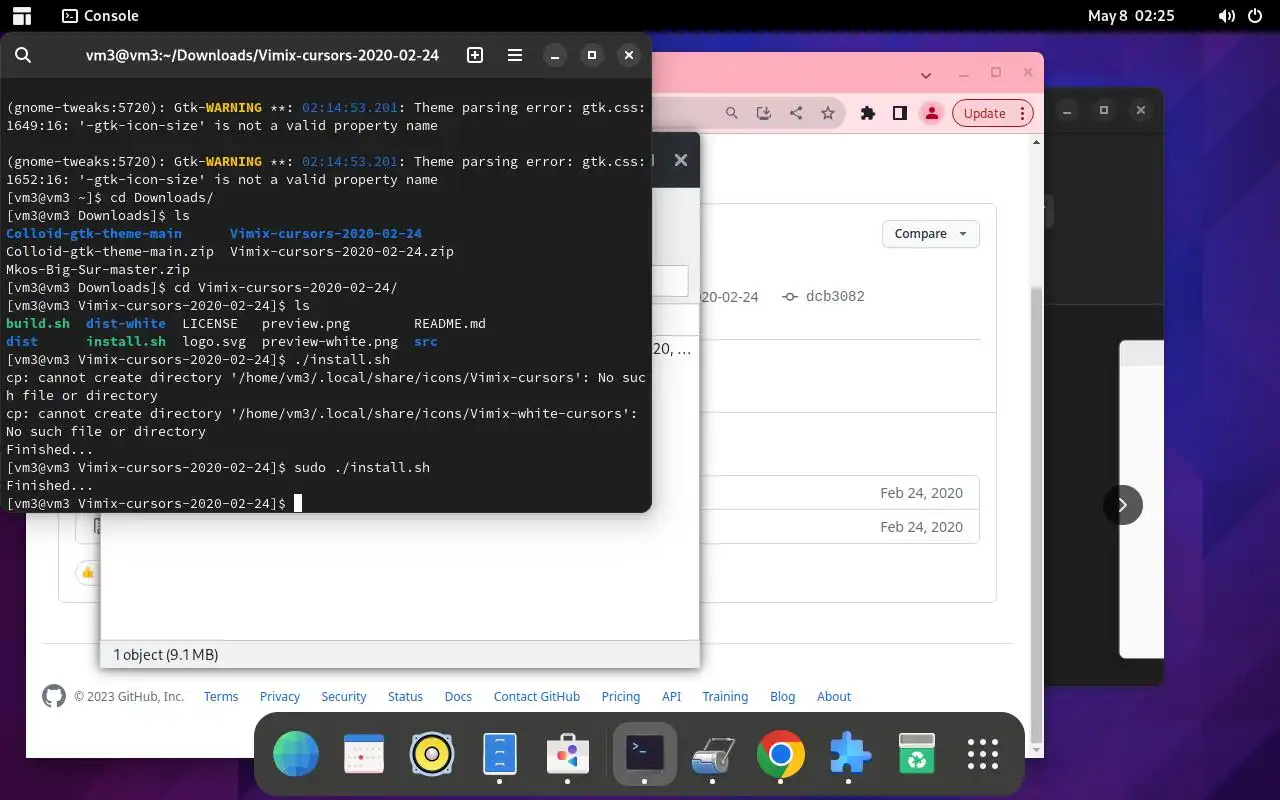Click 'install.sh' in terminal listing
This screenshot has height=800, width=1280.
(x=126, y=341)
